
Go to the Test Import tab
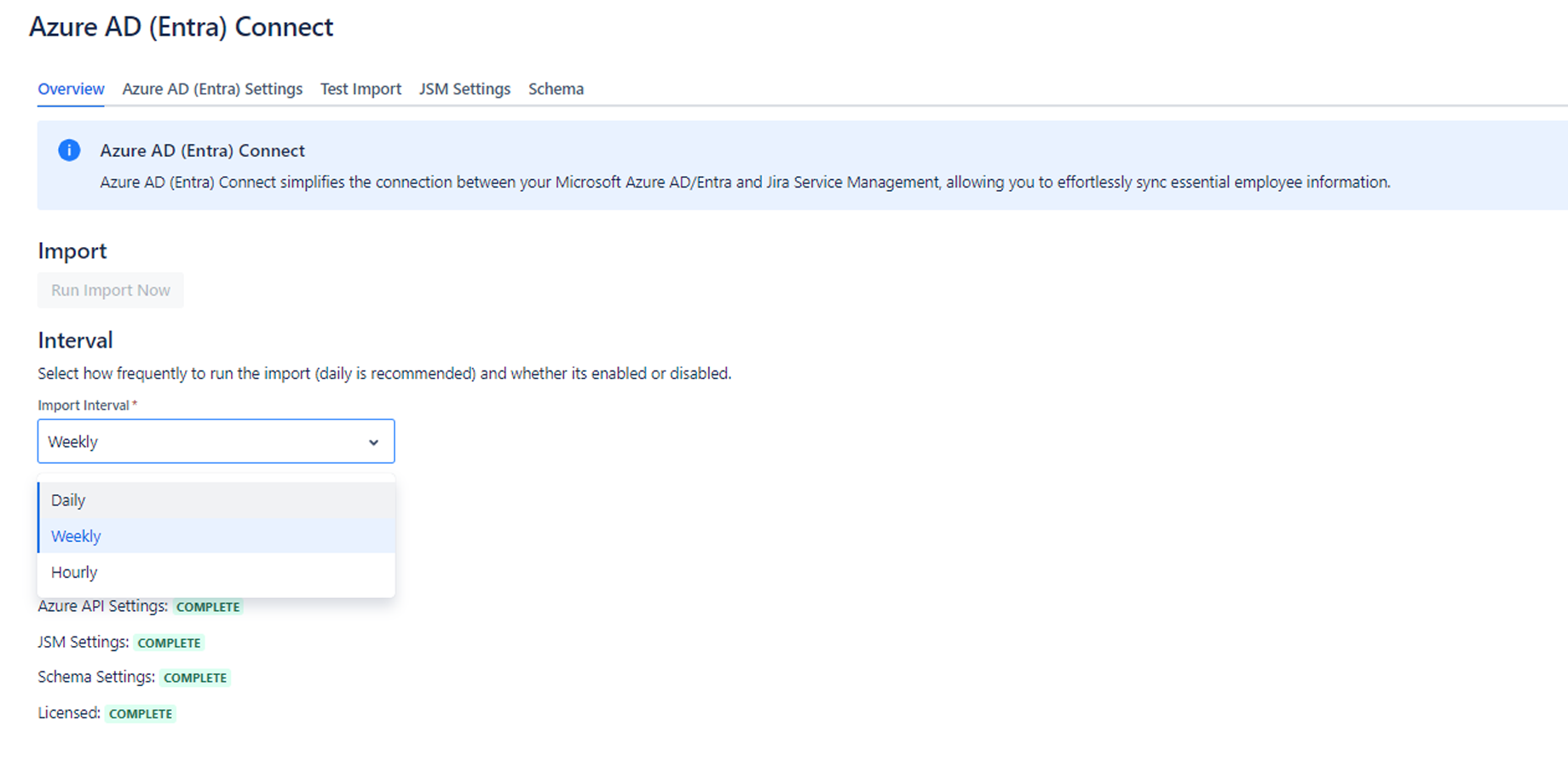point(360,89)
